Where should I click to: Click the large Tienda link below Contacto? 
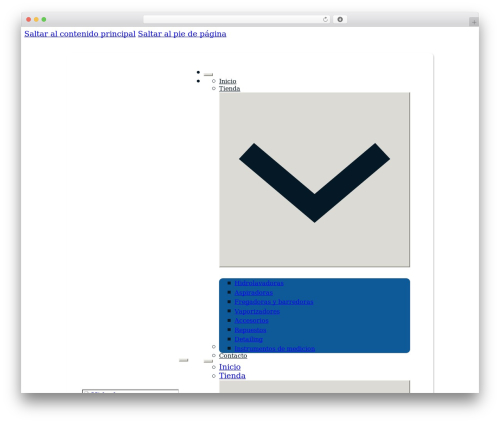232,376
